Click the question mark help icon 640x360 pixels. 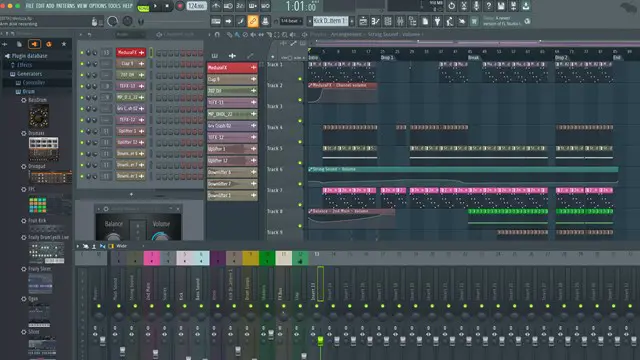point(489,6)
